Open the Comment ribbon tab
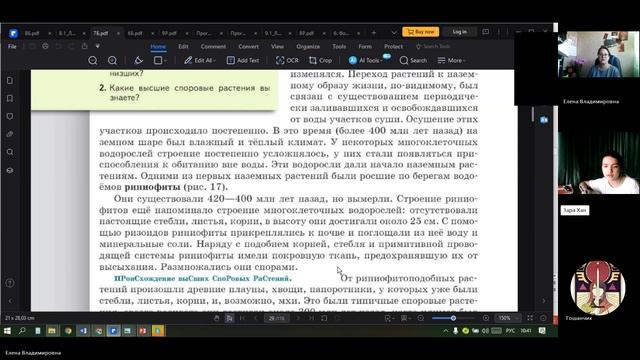Screen dimensions: 640x360 tap(213, 47)
